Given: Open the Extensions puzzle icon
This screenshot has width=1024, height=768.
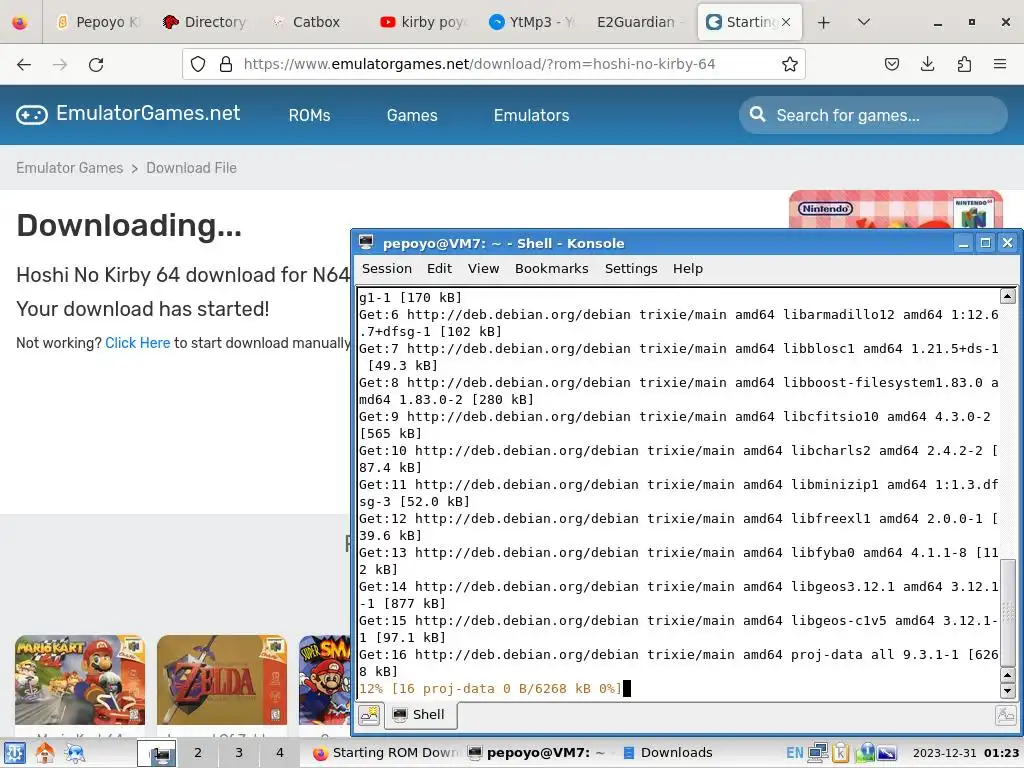Looking at the screenshot, I should [964, 64].
